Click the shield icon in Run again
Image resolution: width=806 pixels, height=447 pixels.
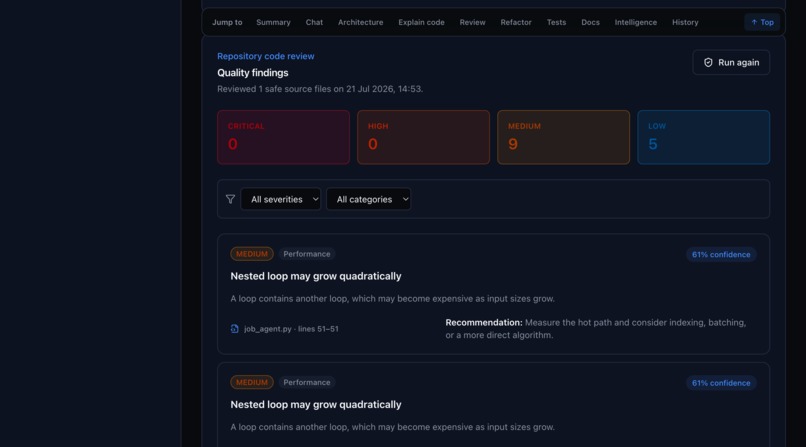click(x=708, y=62)
